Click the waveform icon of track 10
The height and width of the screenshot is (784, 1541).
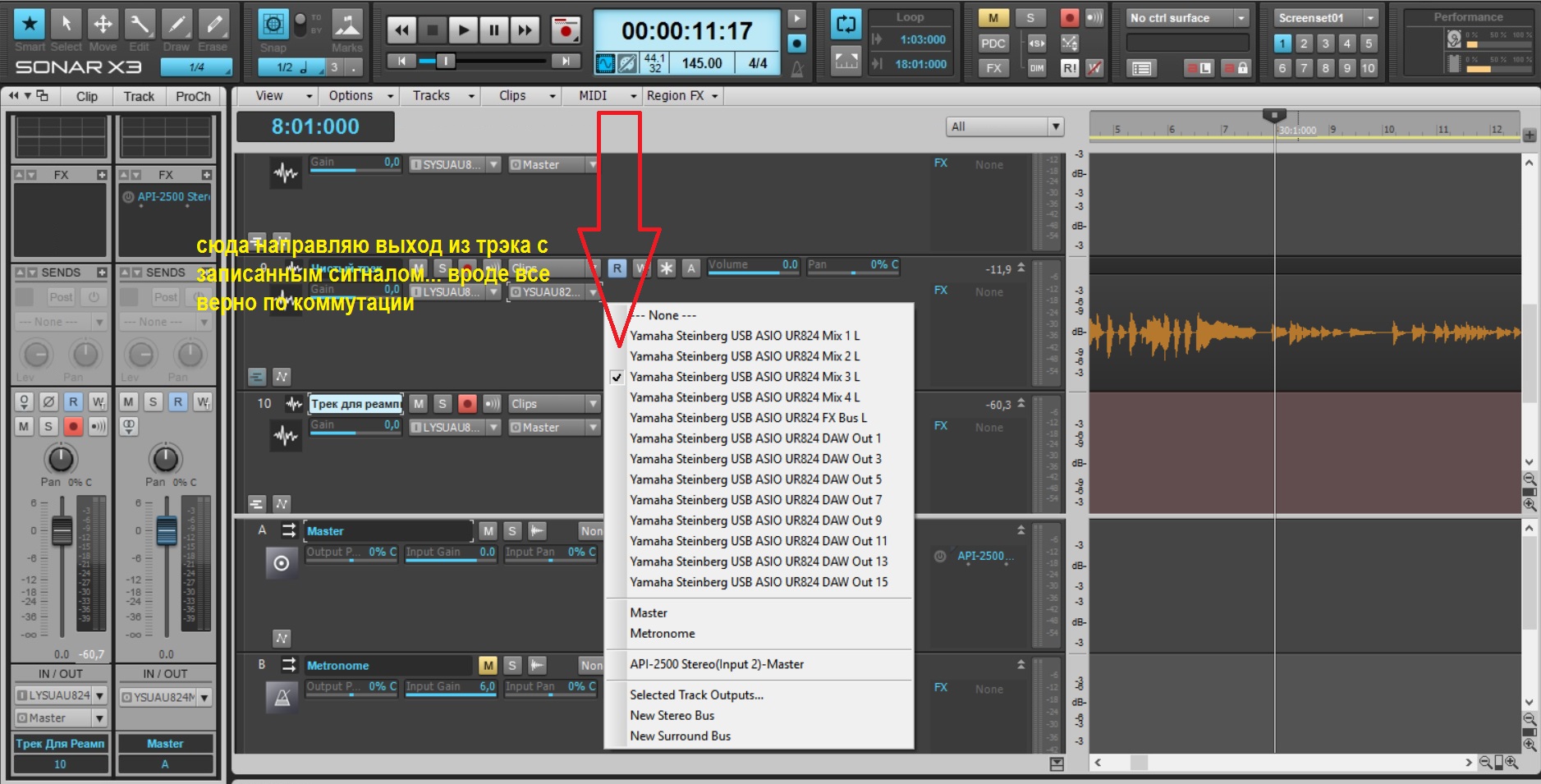286,435
